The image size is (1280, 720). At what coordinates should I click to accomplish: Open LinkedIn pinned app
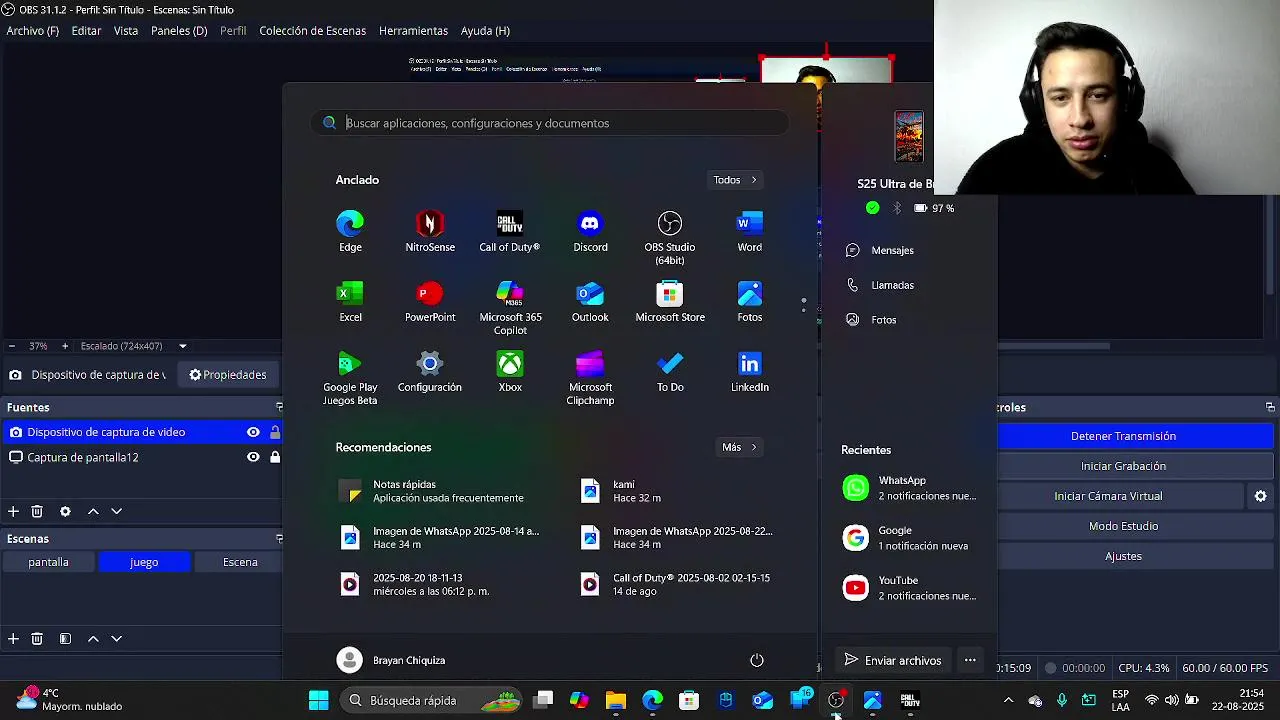click(x=750, y=371)
